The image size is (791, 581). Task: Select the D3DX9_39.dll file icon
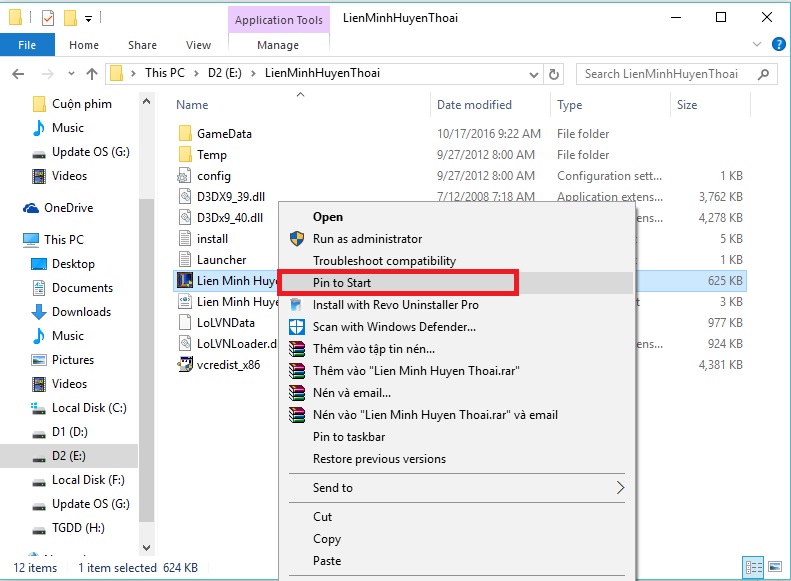185,197
